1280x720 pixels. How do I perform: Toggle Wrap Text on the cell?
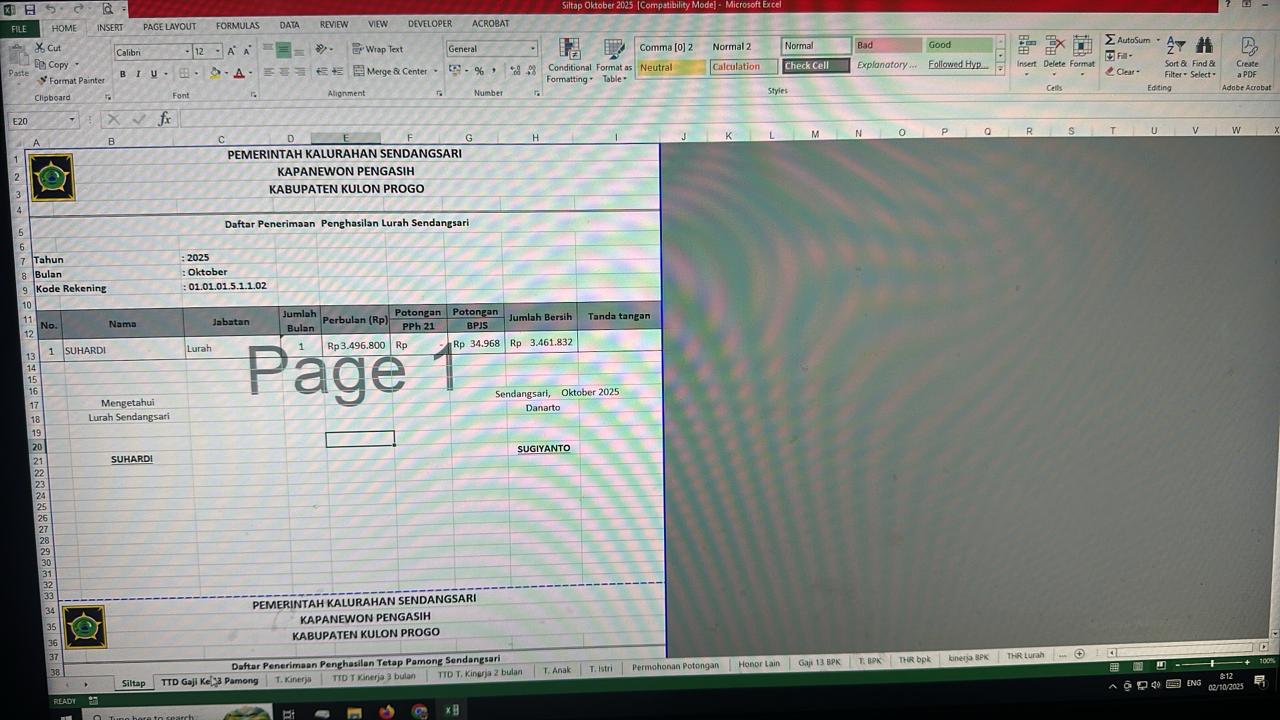tap(377, 49)
